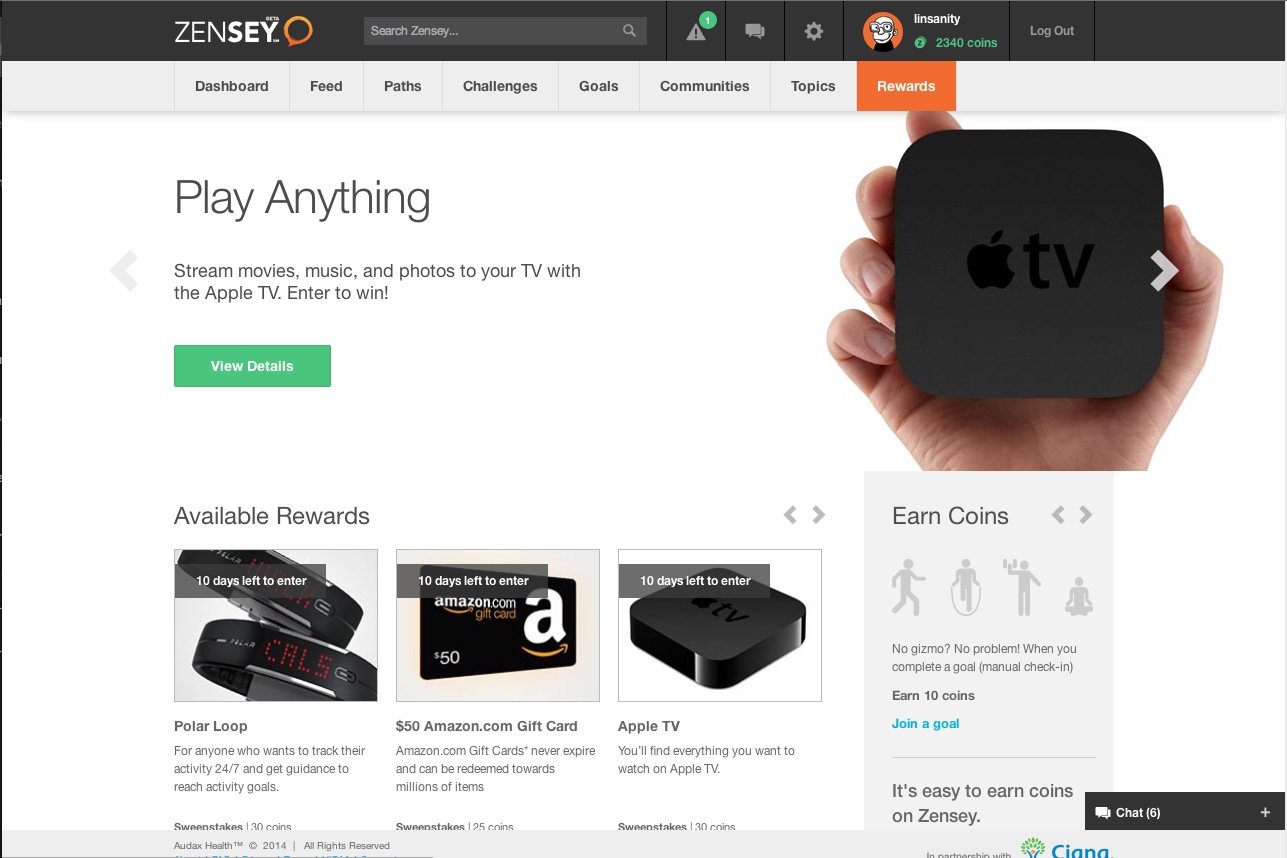
Task: Follow the Join a goal link
Action: (925, 724)
